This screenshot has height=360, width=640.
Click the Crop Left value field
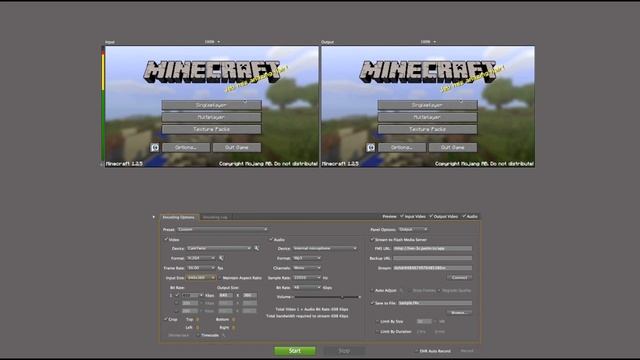(x=197, y=327)
